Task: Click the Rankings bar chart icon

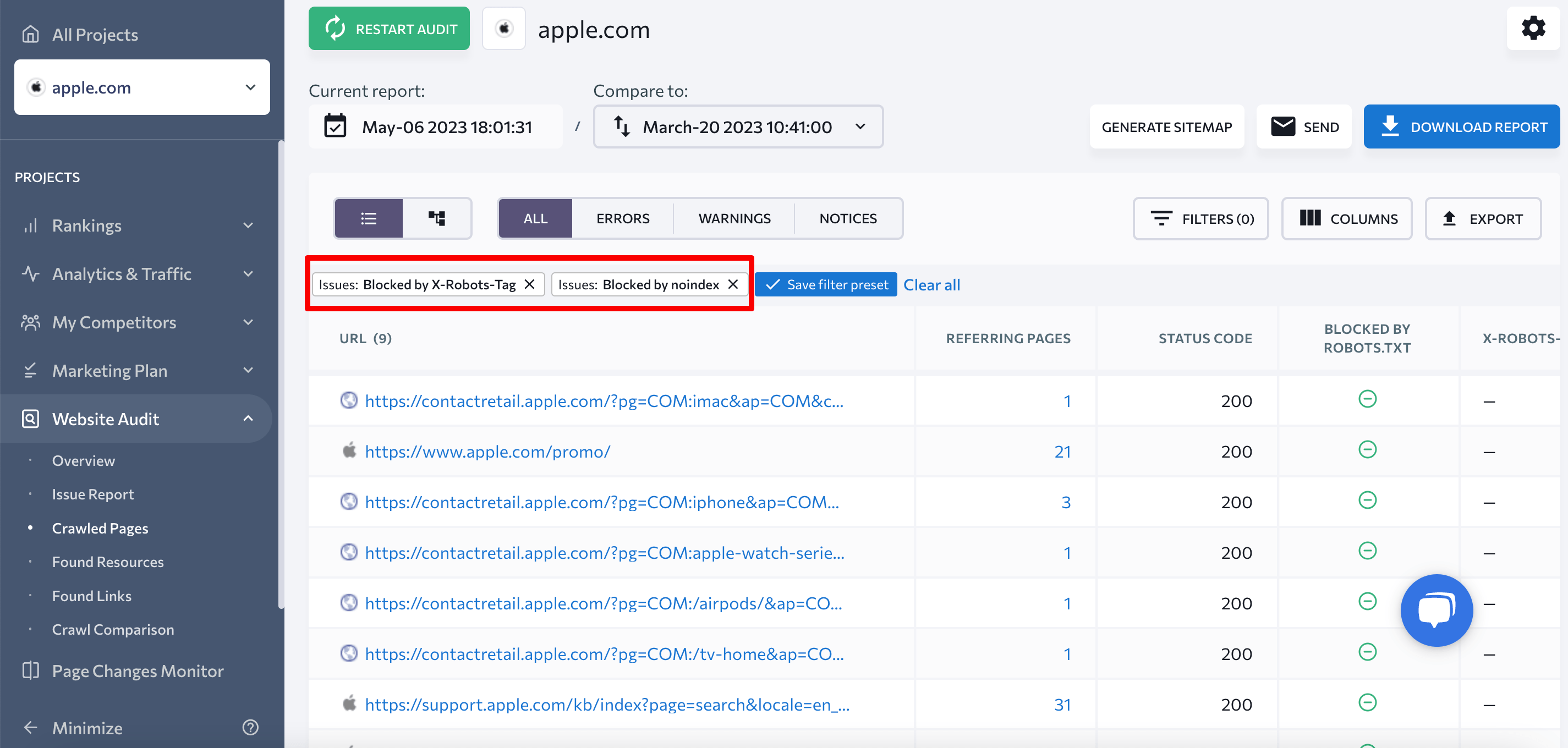Action: pos(30,226)
